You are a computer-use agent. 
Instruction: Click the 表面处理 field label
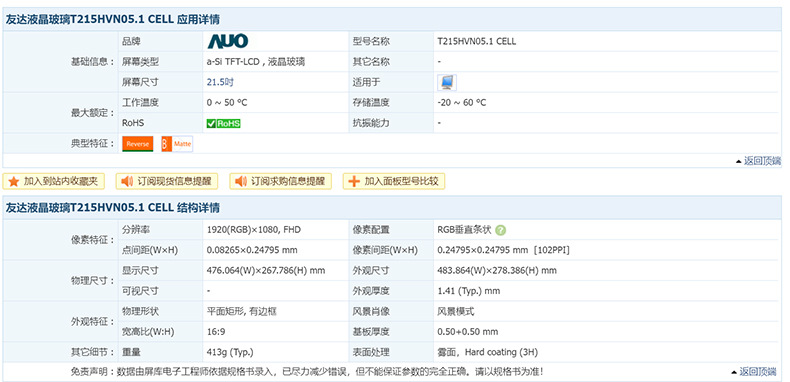click(x=371, y=352)
